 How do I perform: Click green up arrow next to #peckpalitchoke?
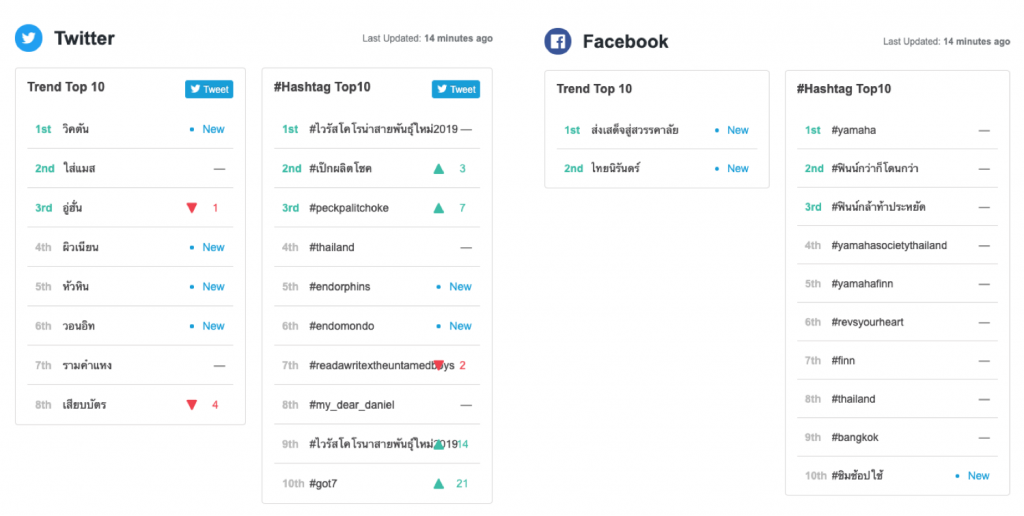(438, 208)
